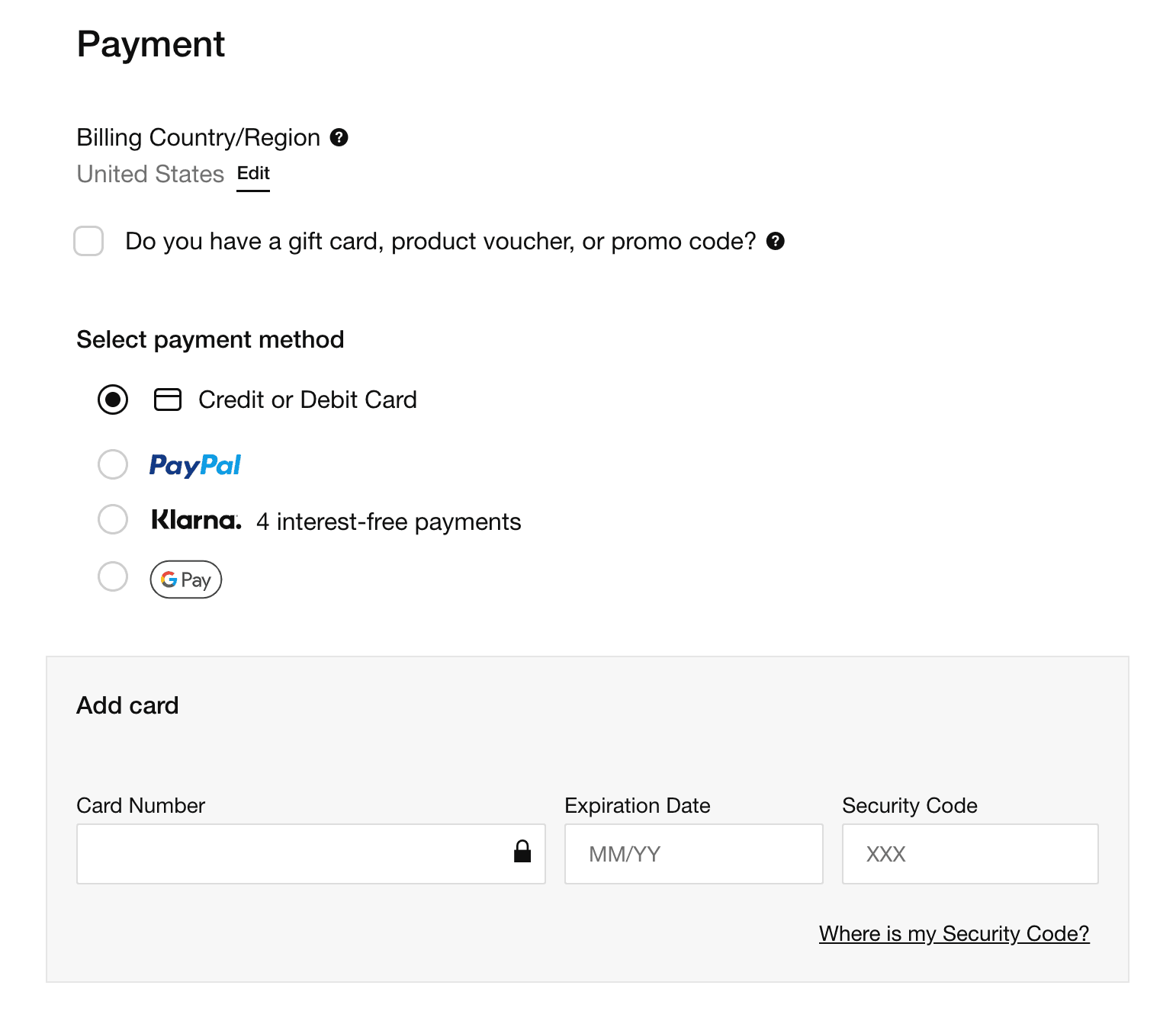Click the Google Pay badge
Viewport: 1176px width, 1011px height.
pos(186,579)
